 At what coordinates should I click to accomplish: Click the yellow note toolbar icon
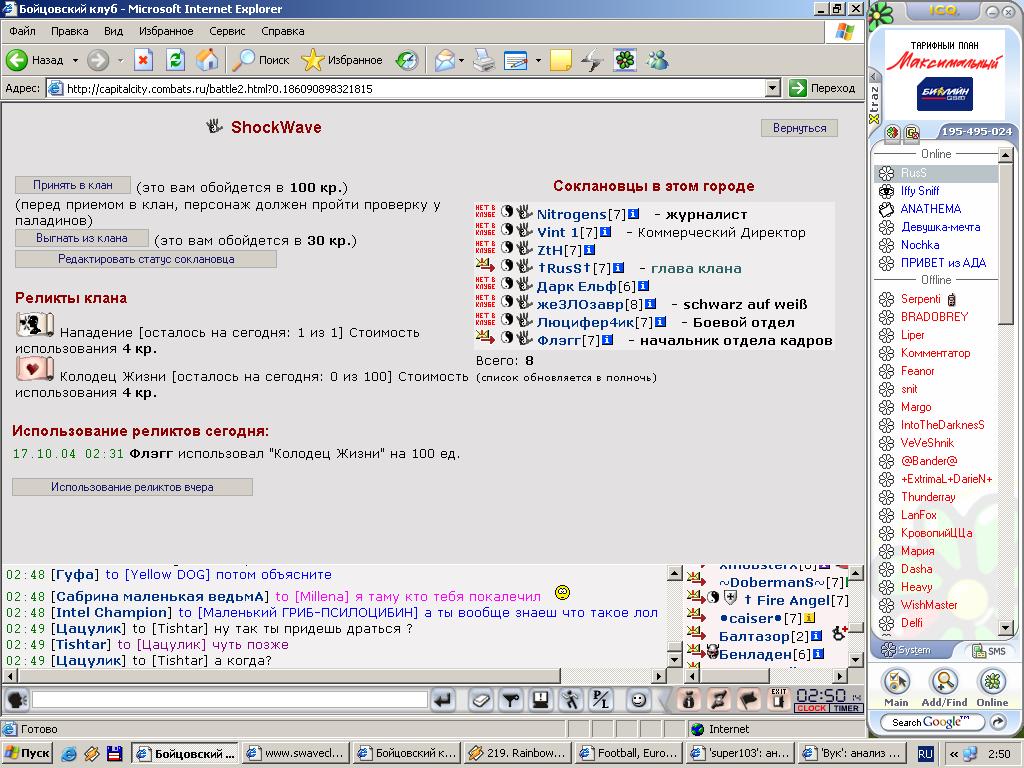(x=561, y=60)
